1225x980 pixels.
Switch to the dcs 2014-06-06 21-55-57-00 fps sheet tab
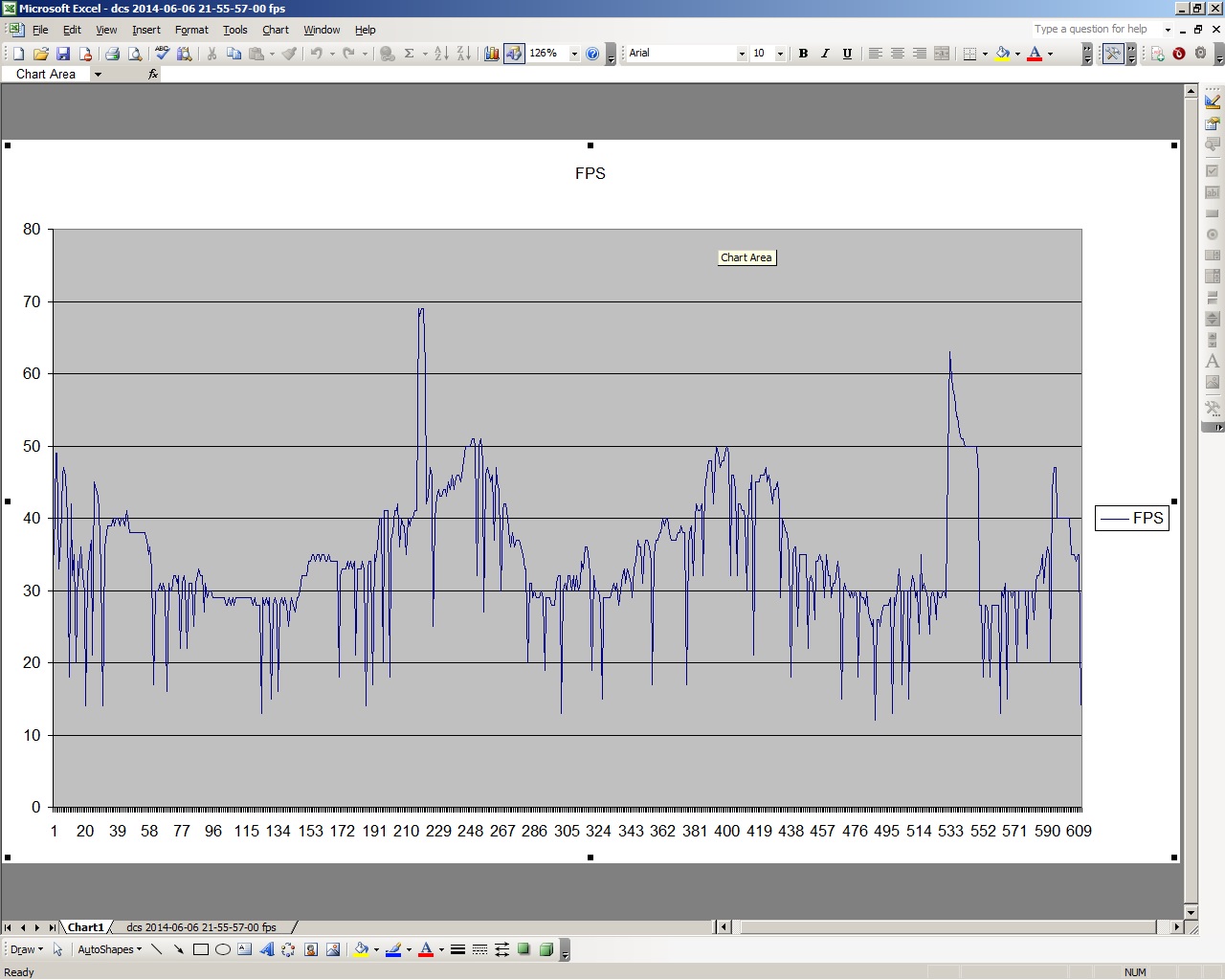[201, 927]
